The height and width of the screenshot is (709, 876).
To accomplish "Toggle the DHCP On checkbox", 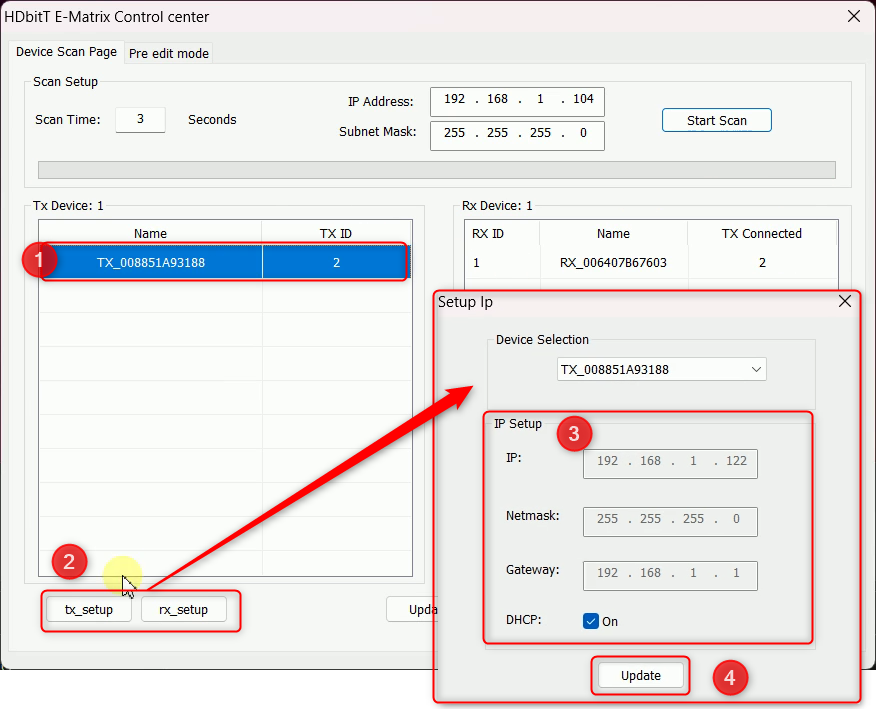I will (x=591, y=621).
